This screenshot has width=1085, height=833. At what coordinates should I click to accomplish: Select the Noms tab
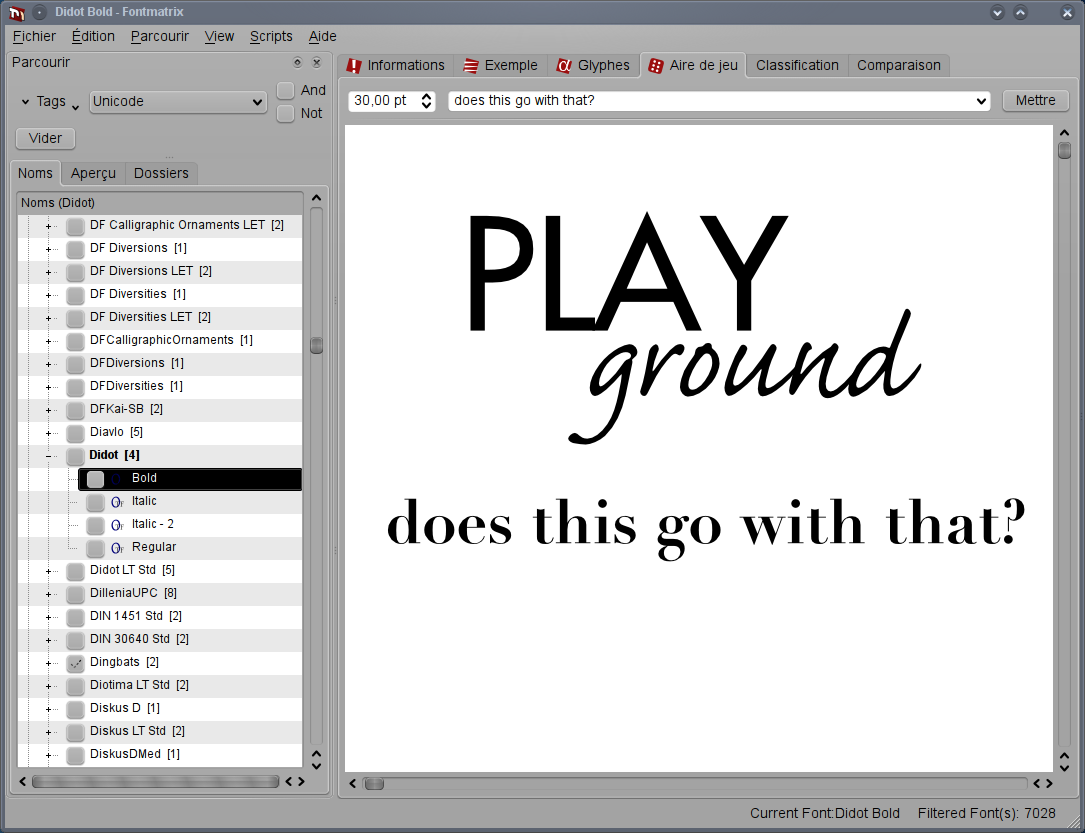click(x=35, y=173)
